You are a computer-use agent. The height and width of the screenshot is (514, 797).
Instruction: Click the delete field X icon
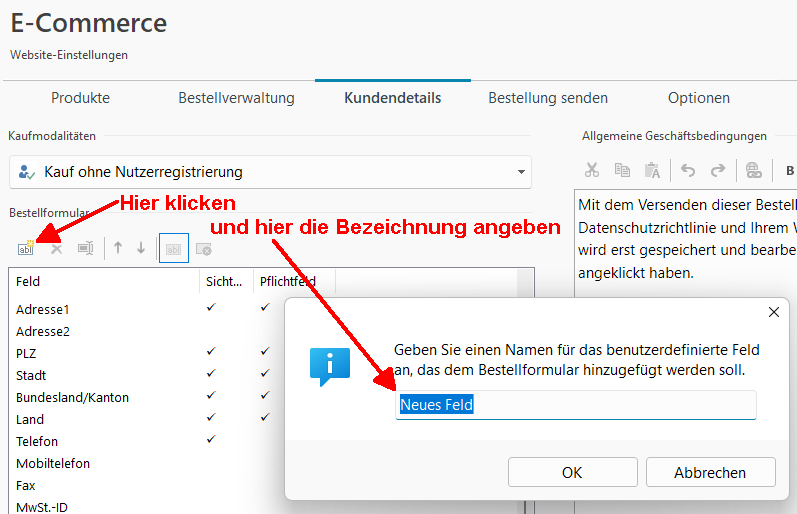point(56,248)
